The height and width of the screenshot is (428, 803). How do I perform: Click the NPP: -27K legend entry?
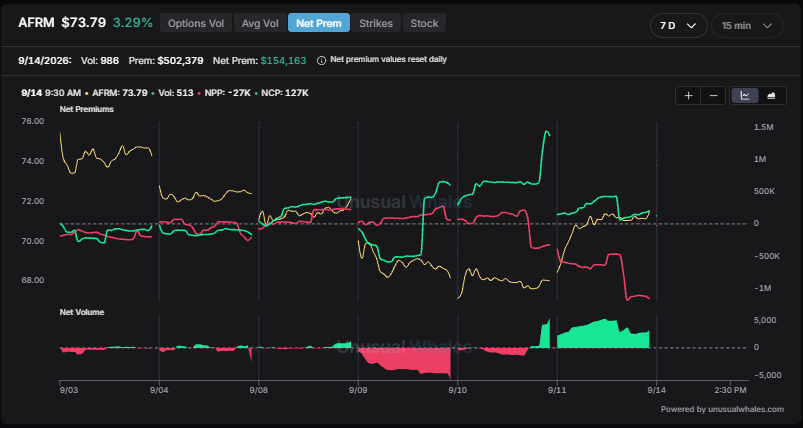click(228, 93)
